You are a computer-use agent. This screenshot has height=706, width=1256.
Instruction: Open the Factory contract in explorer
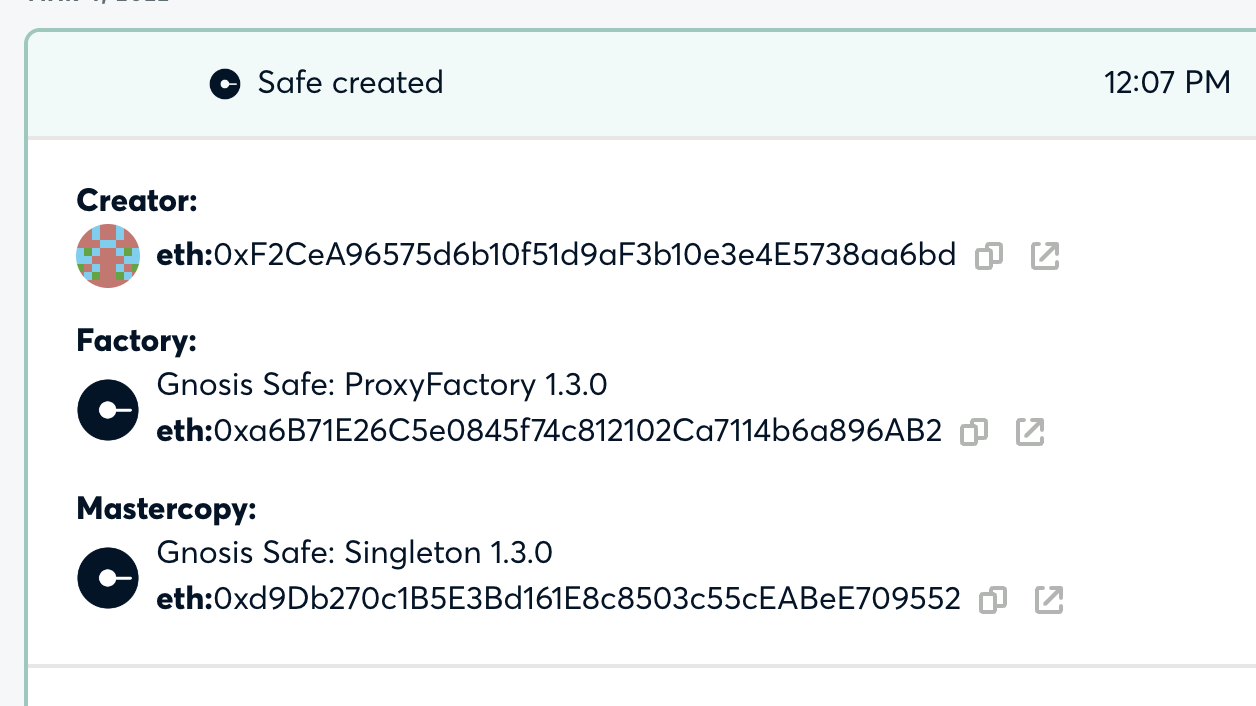[1030, 432]
